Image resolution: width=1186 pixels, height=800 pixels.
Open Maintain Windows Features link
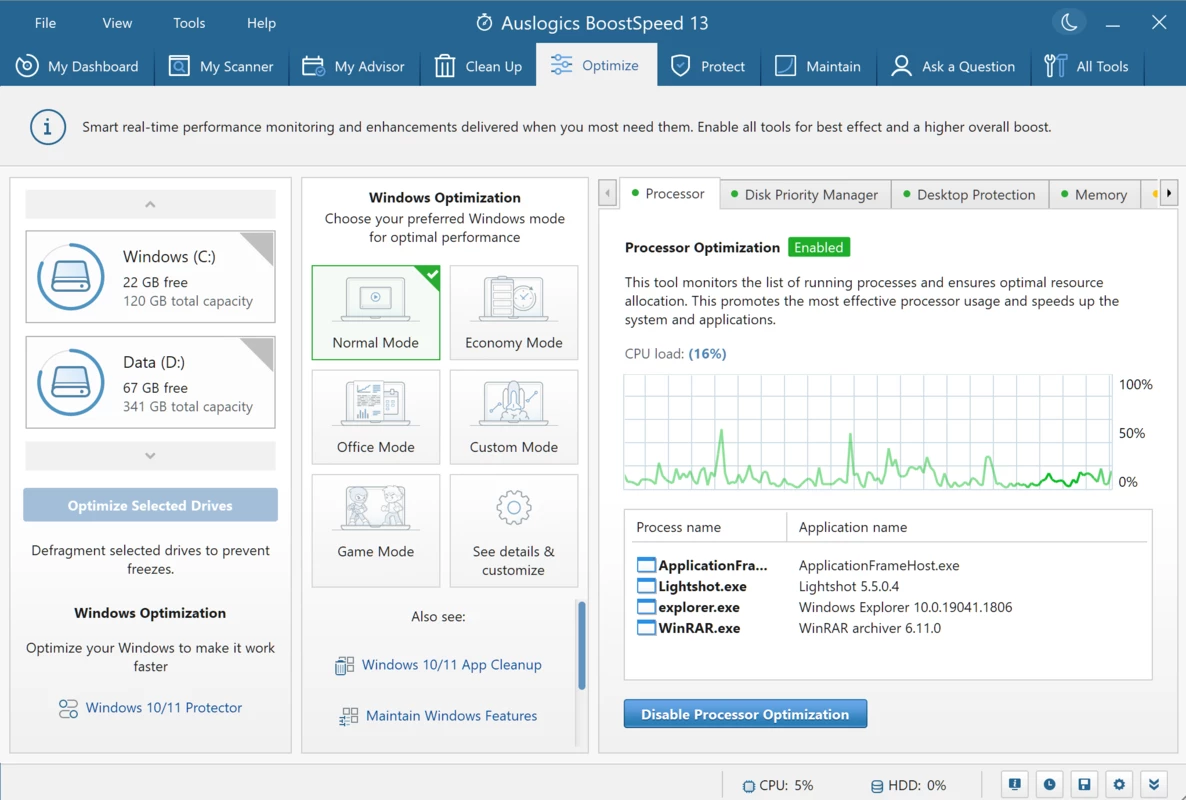pos(452,715)
